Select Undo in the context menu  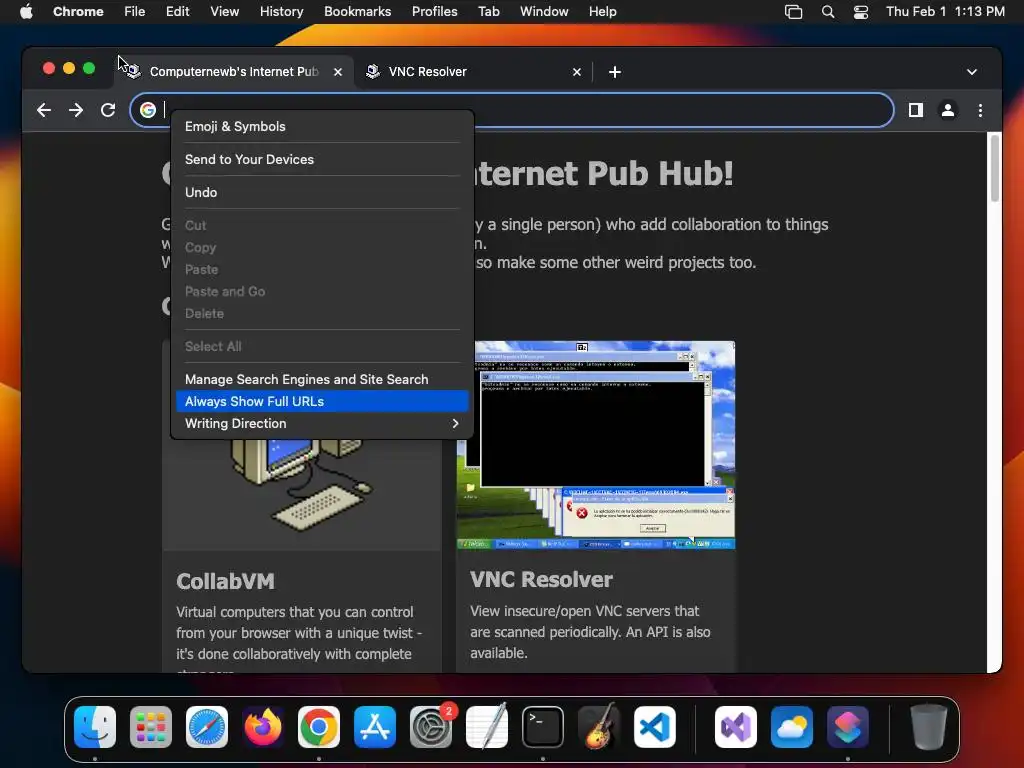(x=323, y=193)
